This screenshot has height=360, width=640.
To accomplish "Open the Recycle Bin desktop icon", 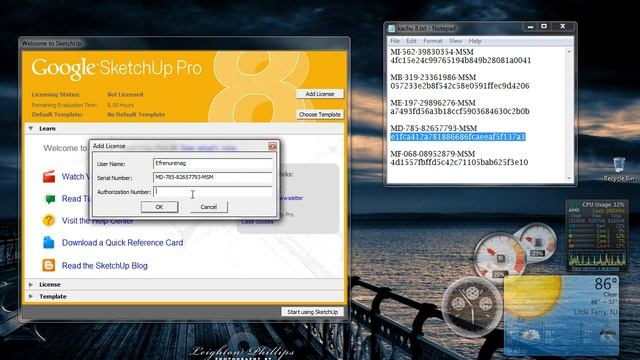I will (619, 169).
